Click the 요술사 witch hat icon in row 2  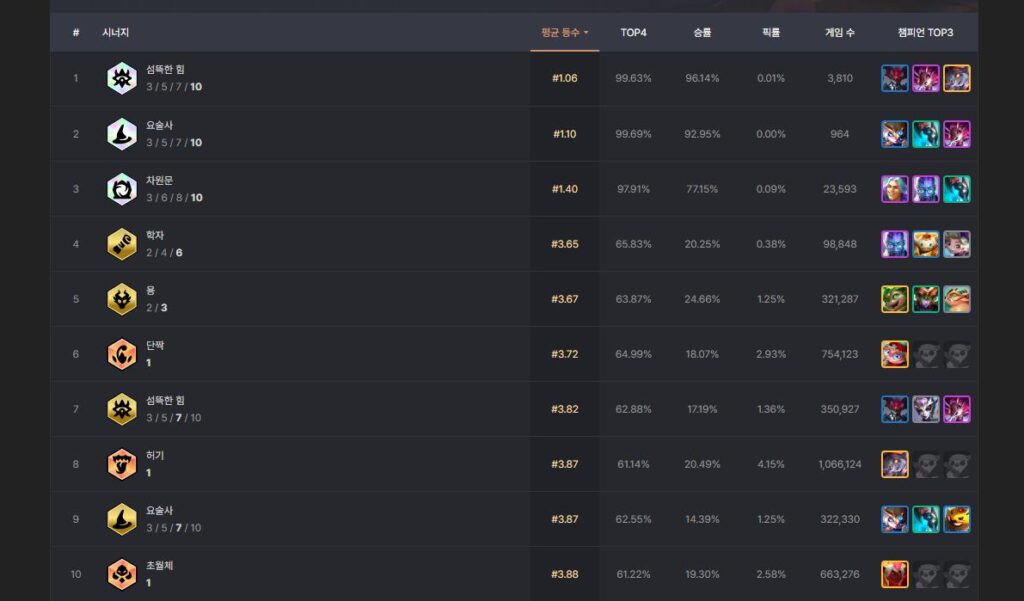click(121, 134)
